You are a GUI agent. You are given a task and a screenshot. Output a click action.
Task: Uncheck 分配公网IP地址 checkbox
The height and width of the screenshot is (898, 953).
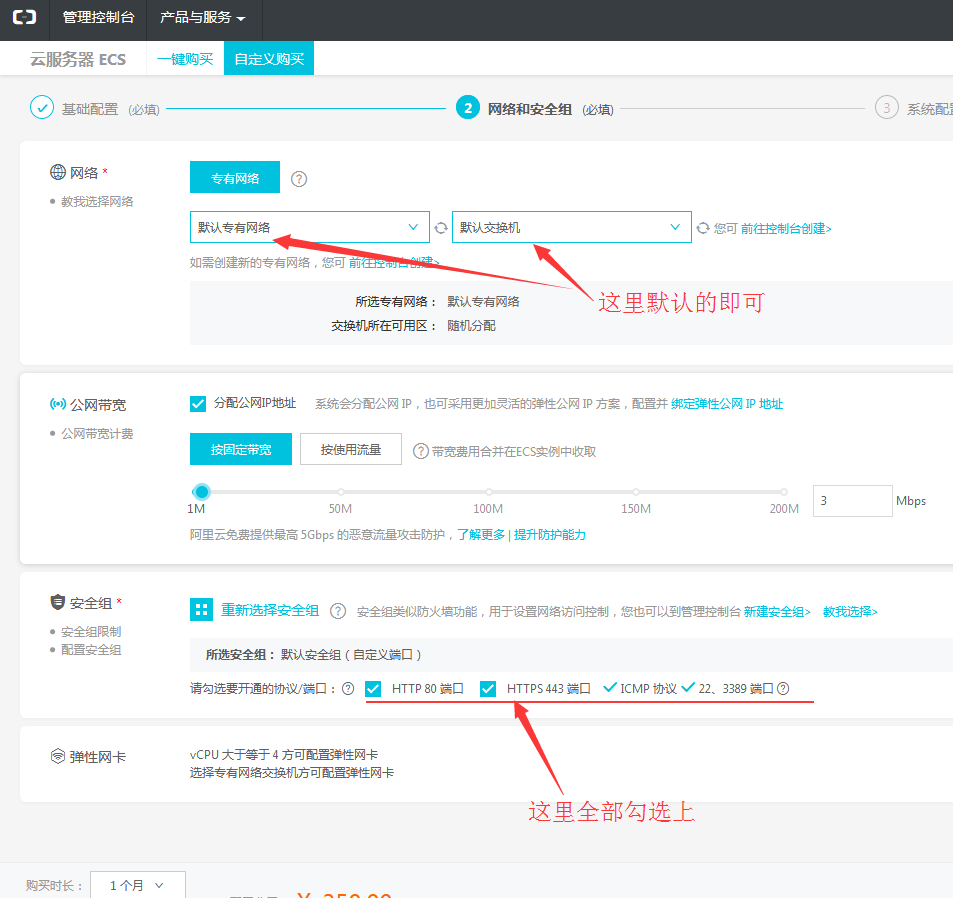click(x=198, y=404)
